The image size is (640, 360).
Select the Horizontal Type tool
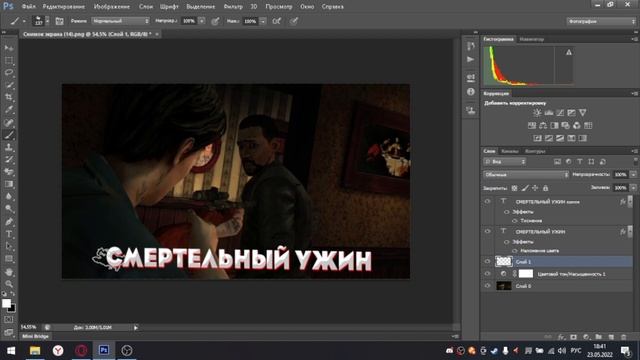click(9, 234)
